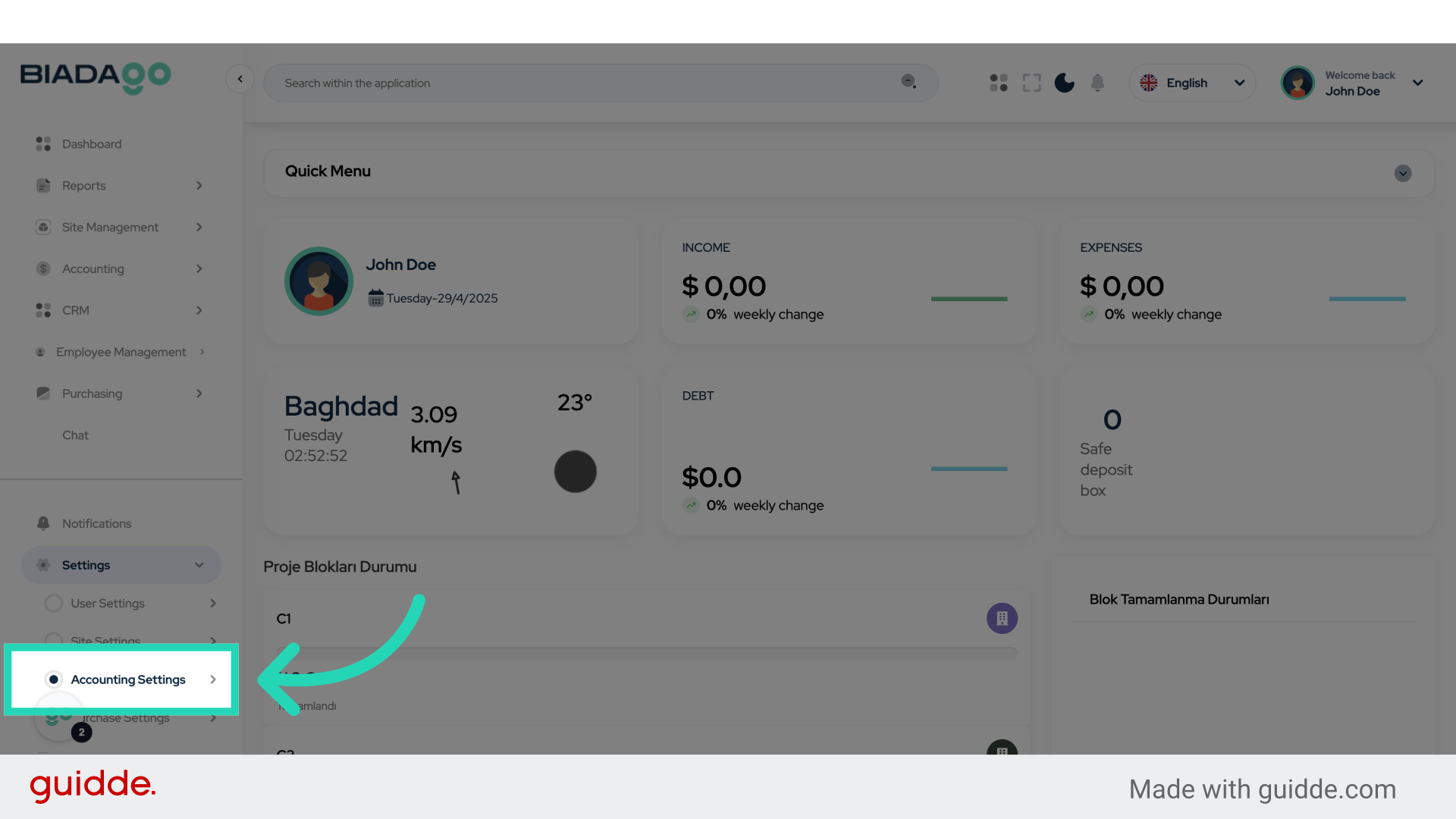This screenshot has height=819, width=1456.
Task: Open notifications via the bell icon
Action: coord(1097,83)
